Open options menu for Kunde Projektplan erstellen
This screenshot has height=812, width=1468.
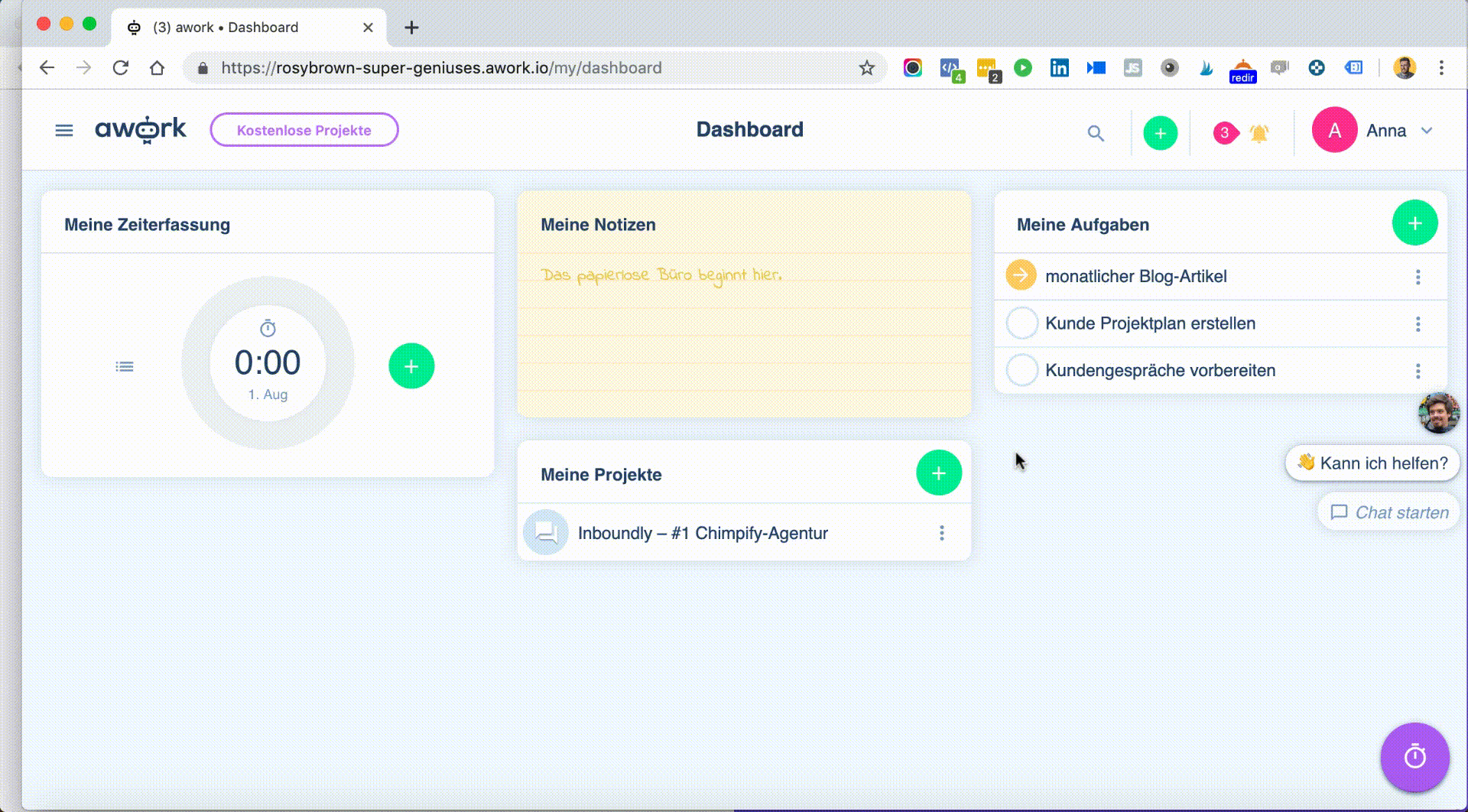point(1418,324)
